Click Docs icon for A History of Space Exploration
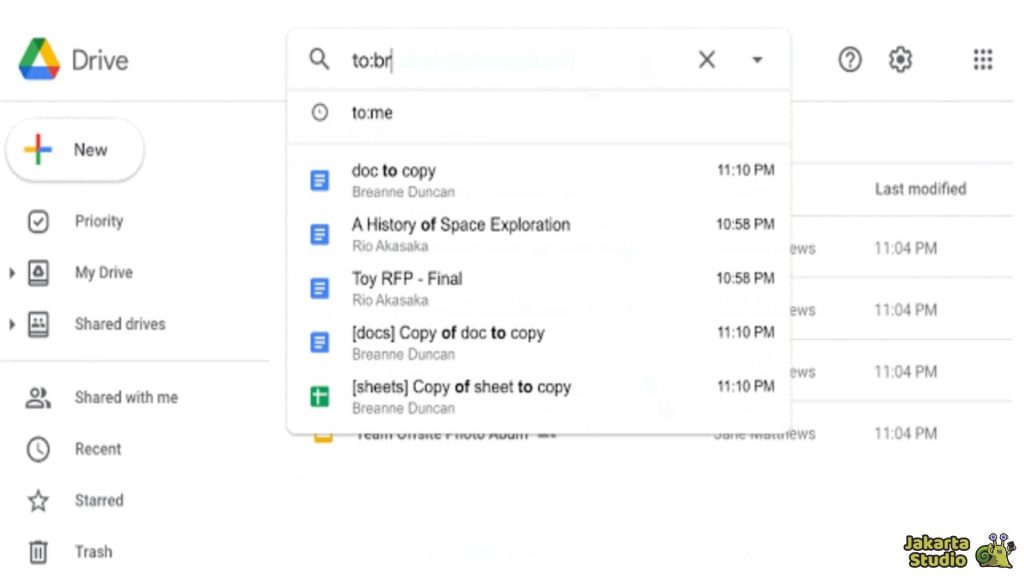This screenshot has height=576, width=1024. 319,234
